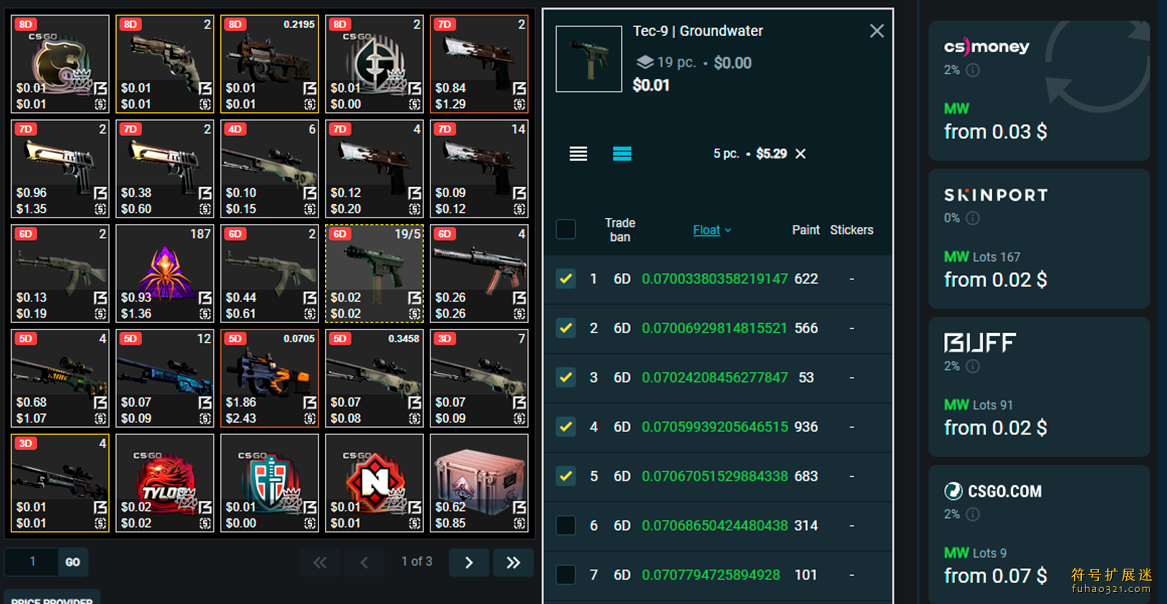1167x604 pixels.
Task: Click float value 0.07068650424480438
Action: (714, 525)
